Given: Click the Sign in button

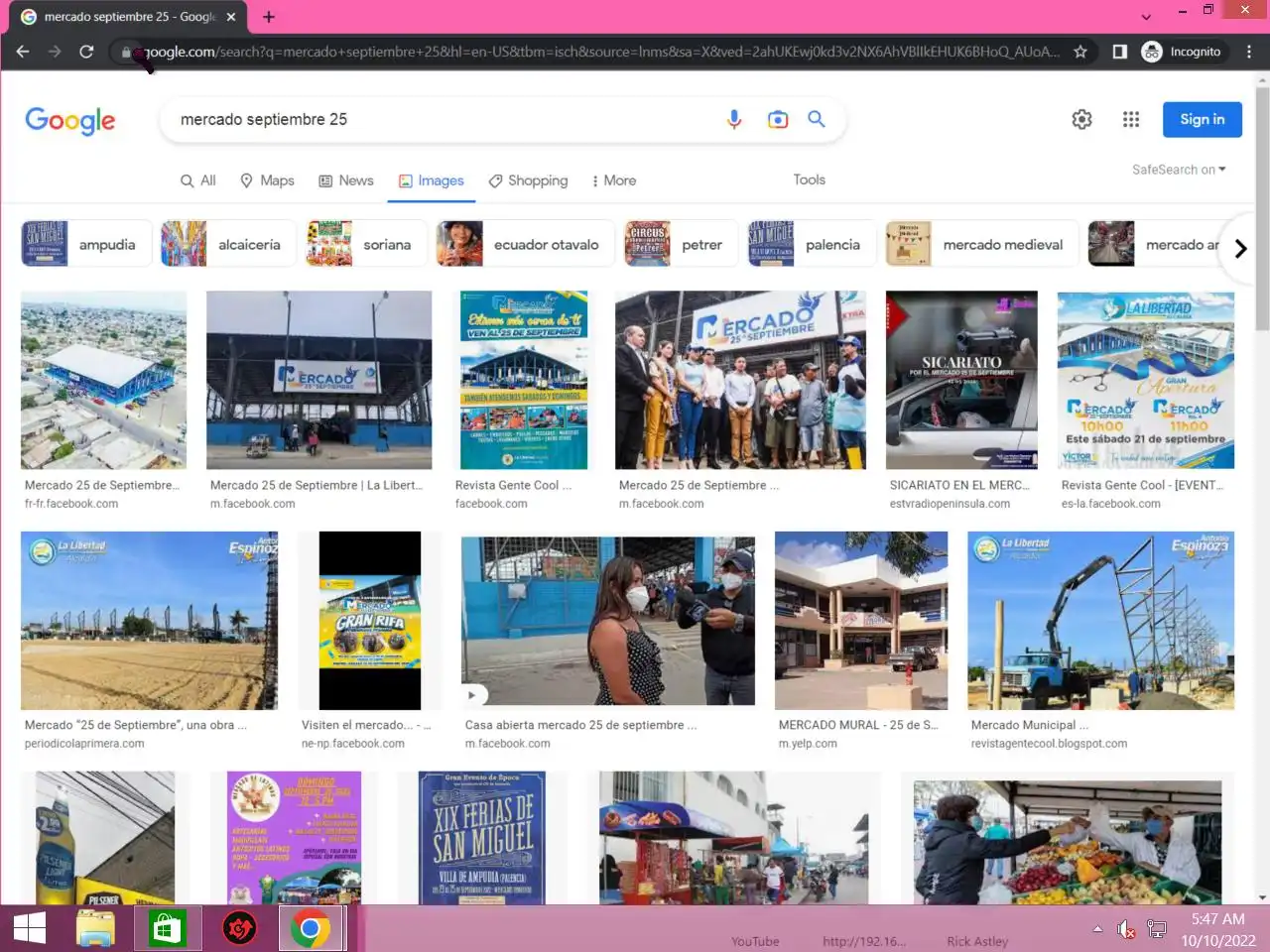Looking at the screenshot, I should pos(1203,119).
